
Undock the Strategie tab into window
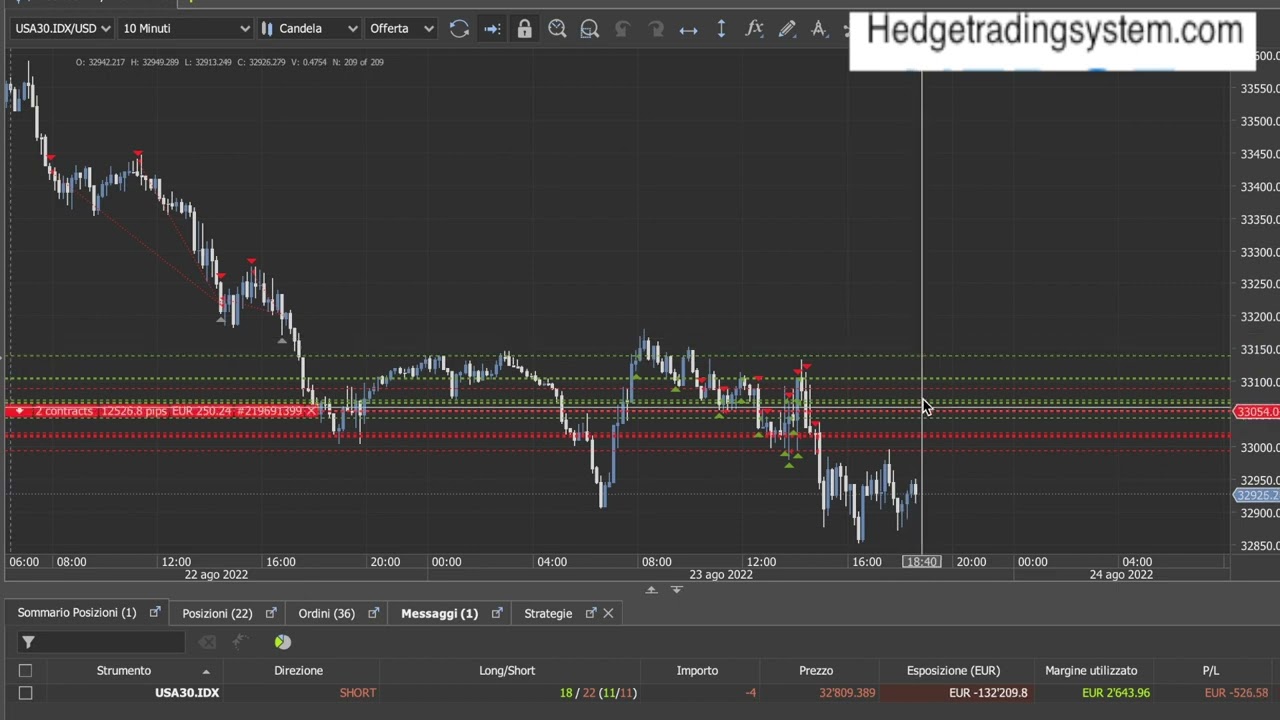click(x=590, y=613)
